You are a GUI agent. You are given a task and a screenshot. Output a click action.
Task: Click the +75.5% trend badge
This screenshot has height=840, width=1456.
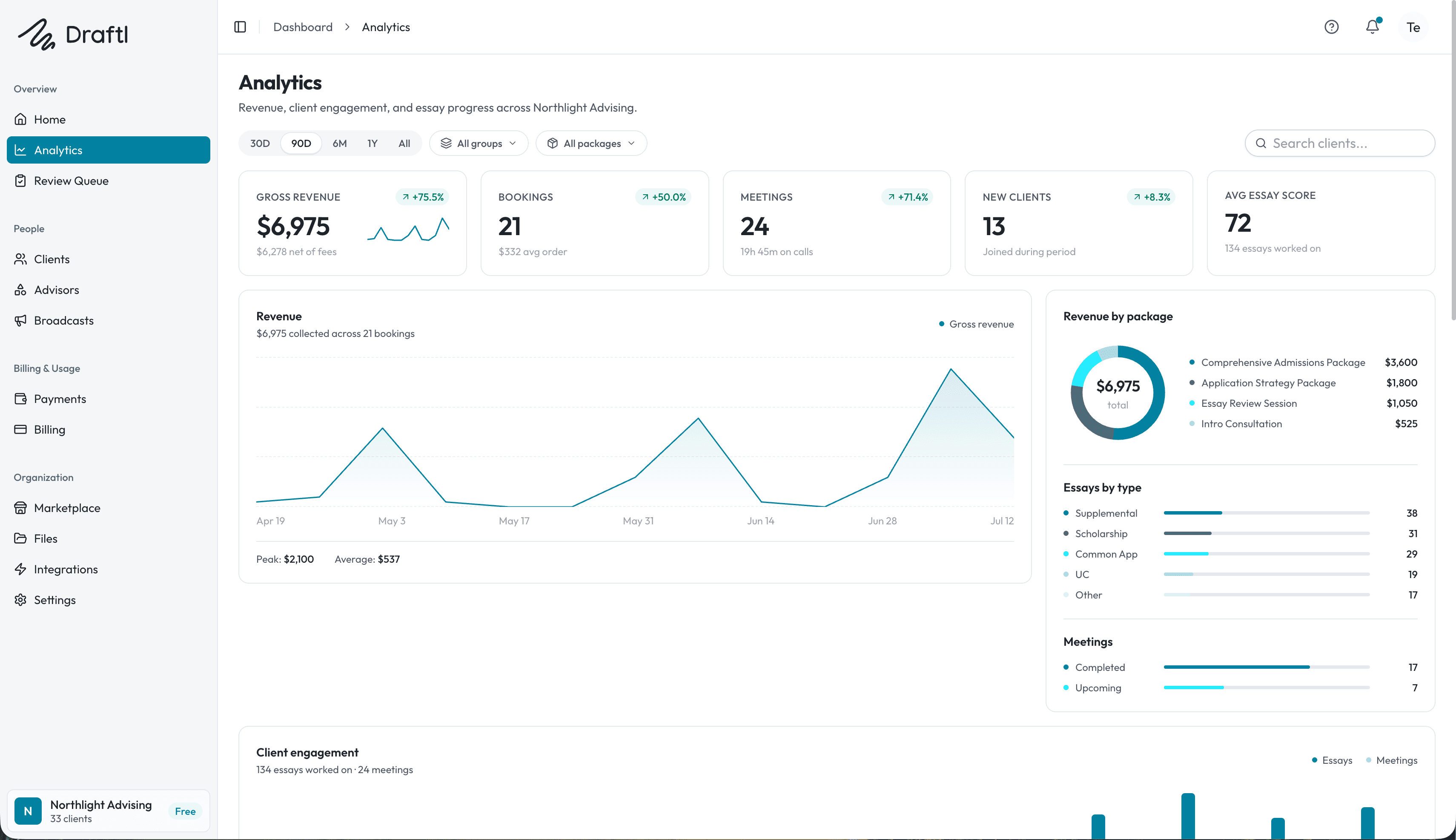pyautogui.click(x=423, y=197)
